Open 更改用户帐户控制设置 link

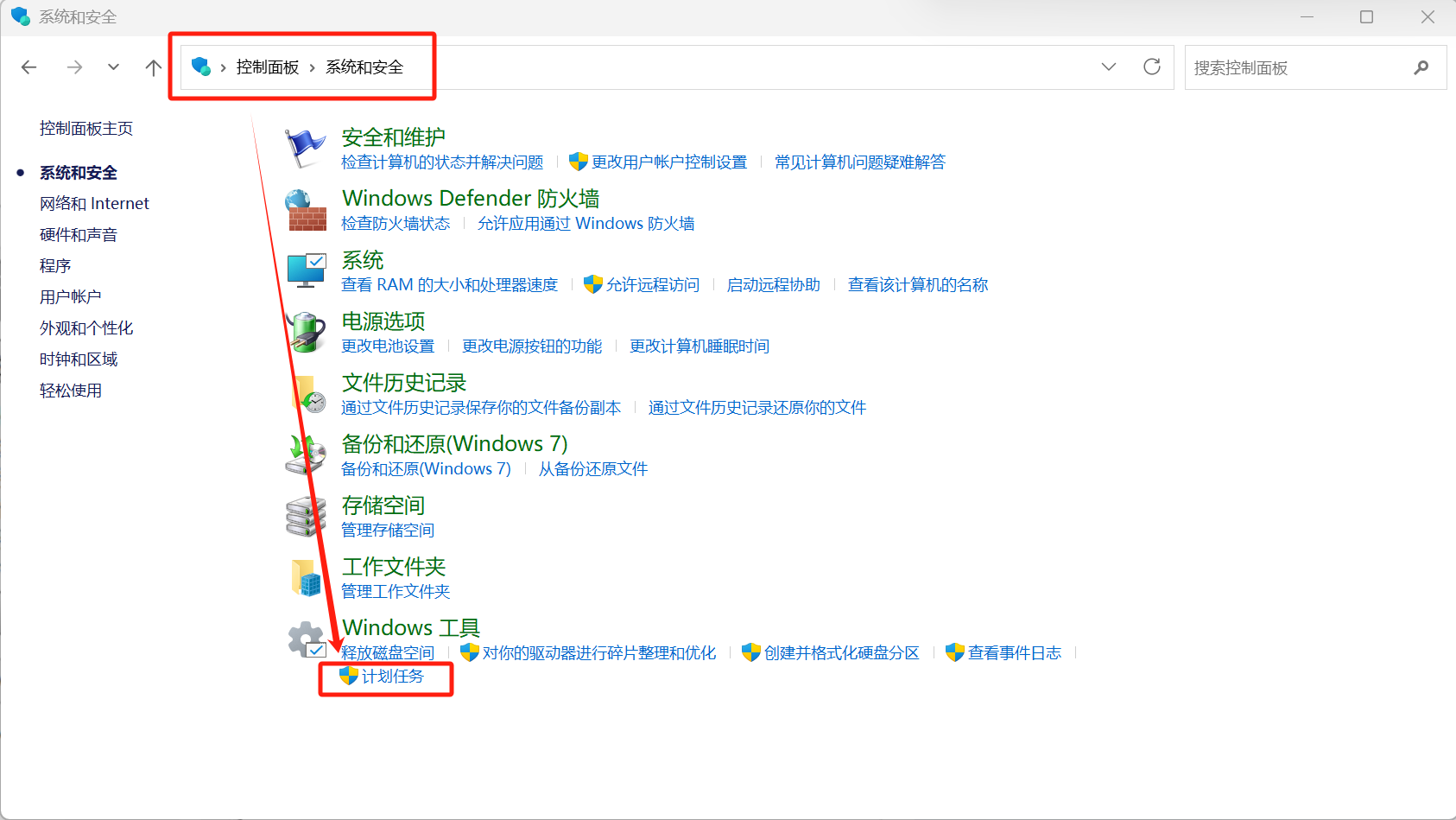(x=668, y=162)
